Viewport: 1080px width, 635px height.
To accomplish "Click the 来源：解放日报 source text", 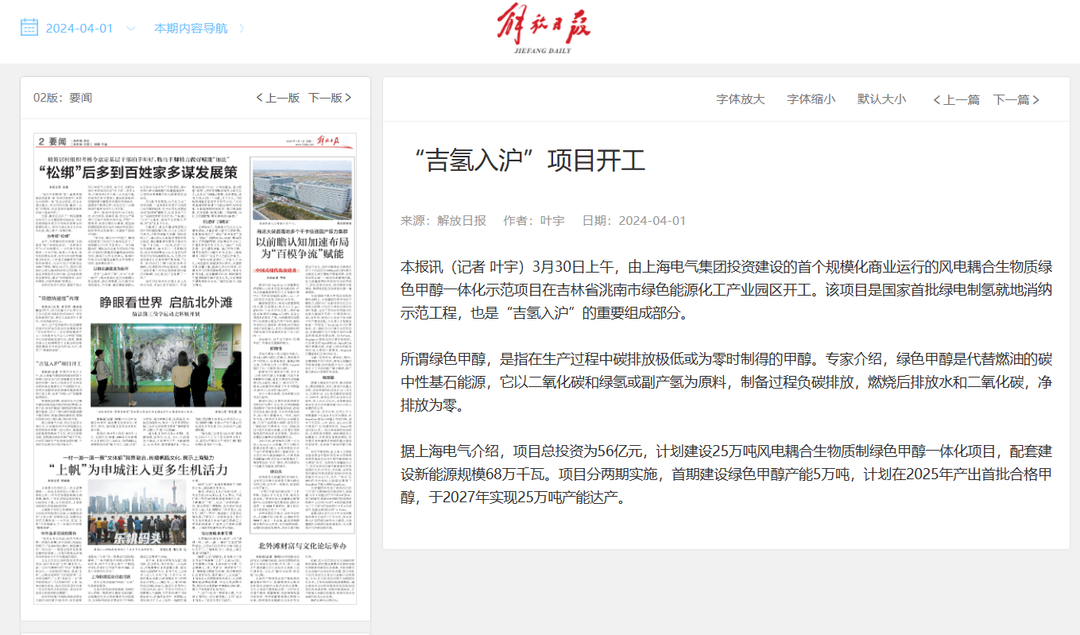I will click(x=444, y=220).
